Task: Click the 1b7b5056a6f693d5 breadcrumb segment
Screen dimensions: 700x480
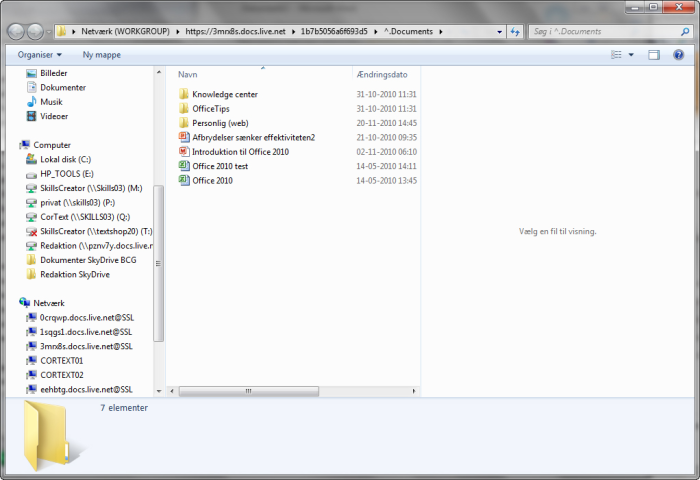Action: pos(334,32)
